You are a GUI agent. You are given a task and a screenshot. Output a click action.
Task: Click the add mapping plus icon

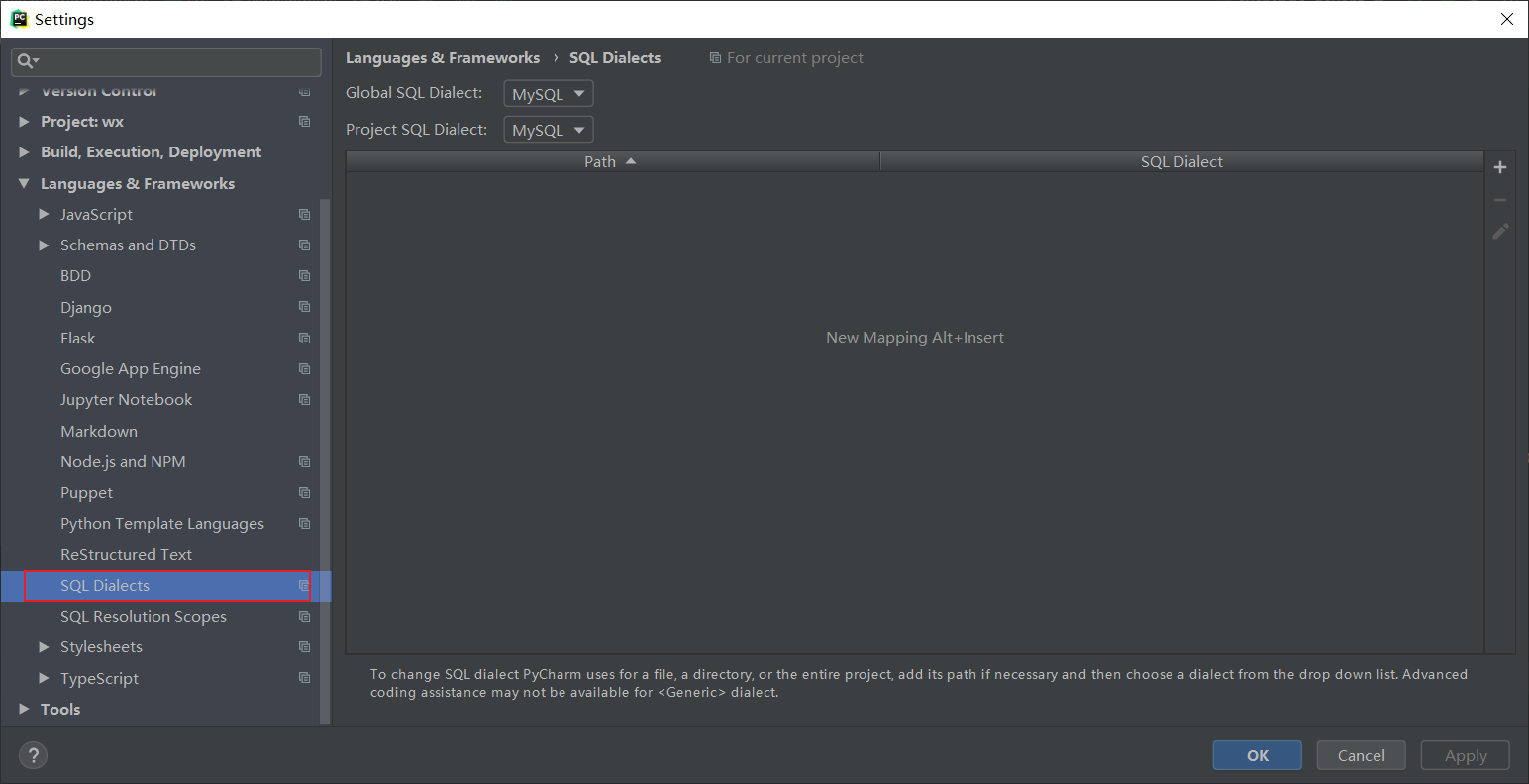pyautogui.click(x=1500, y=167)
